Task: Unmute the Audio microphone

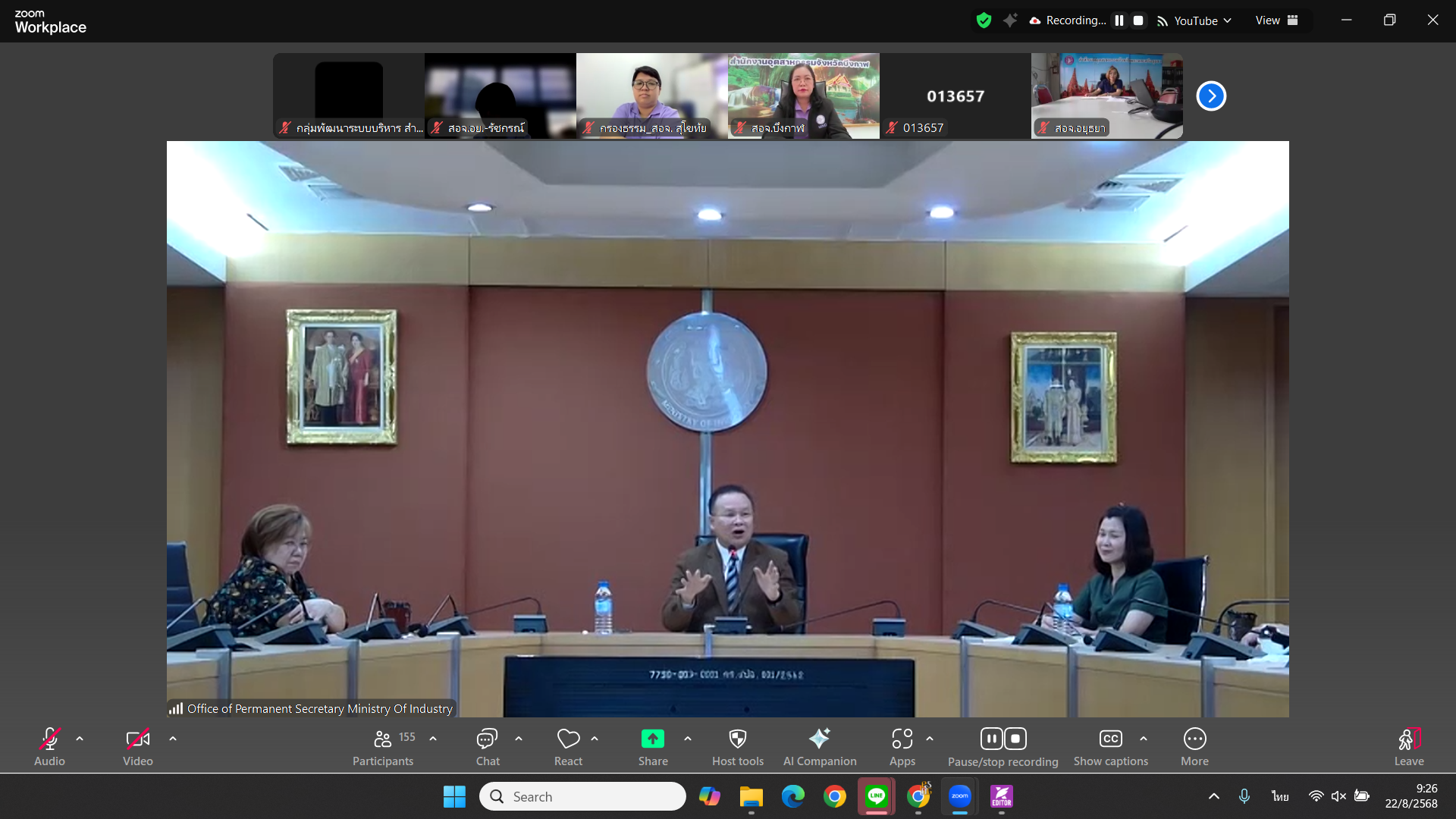Action: [49, 747]
